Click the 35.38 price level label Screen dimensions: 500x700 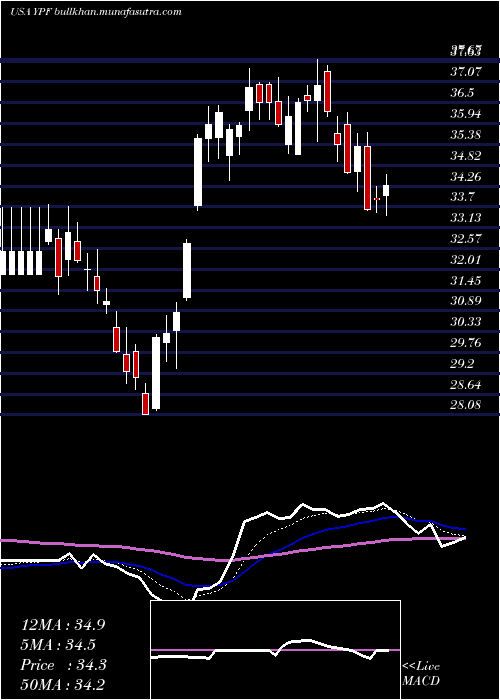pos(466,135)
